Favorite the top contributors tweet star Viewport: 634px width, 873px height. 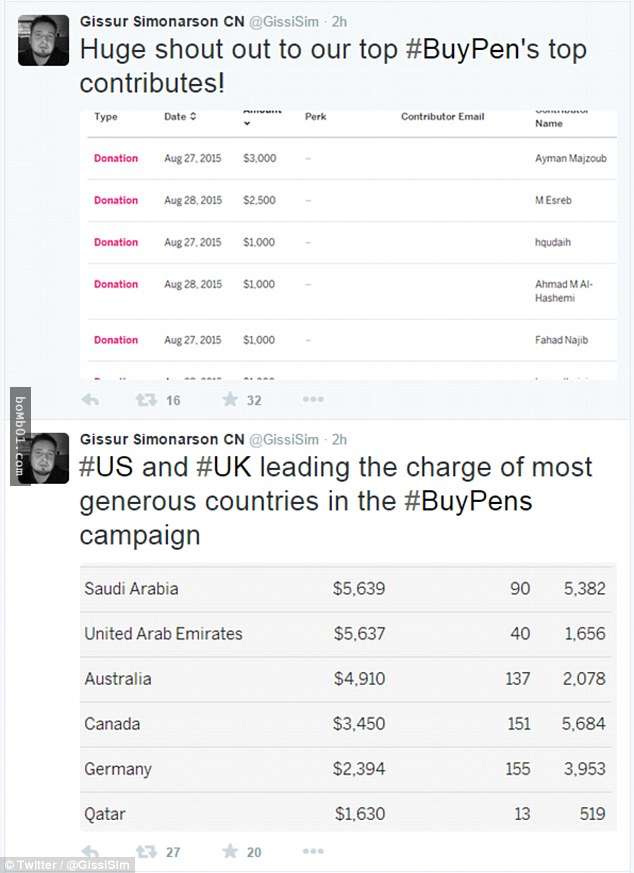230,399
